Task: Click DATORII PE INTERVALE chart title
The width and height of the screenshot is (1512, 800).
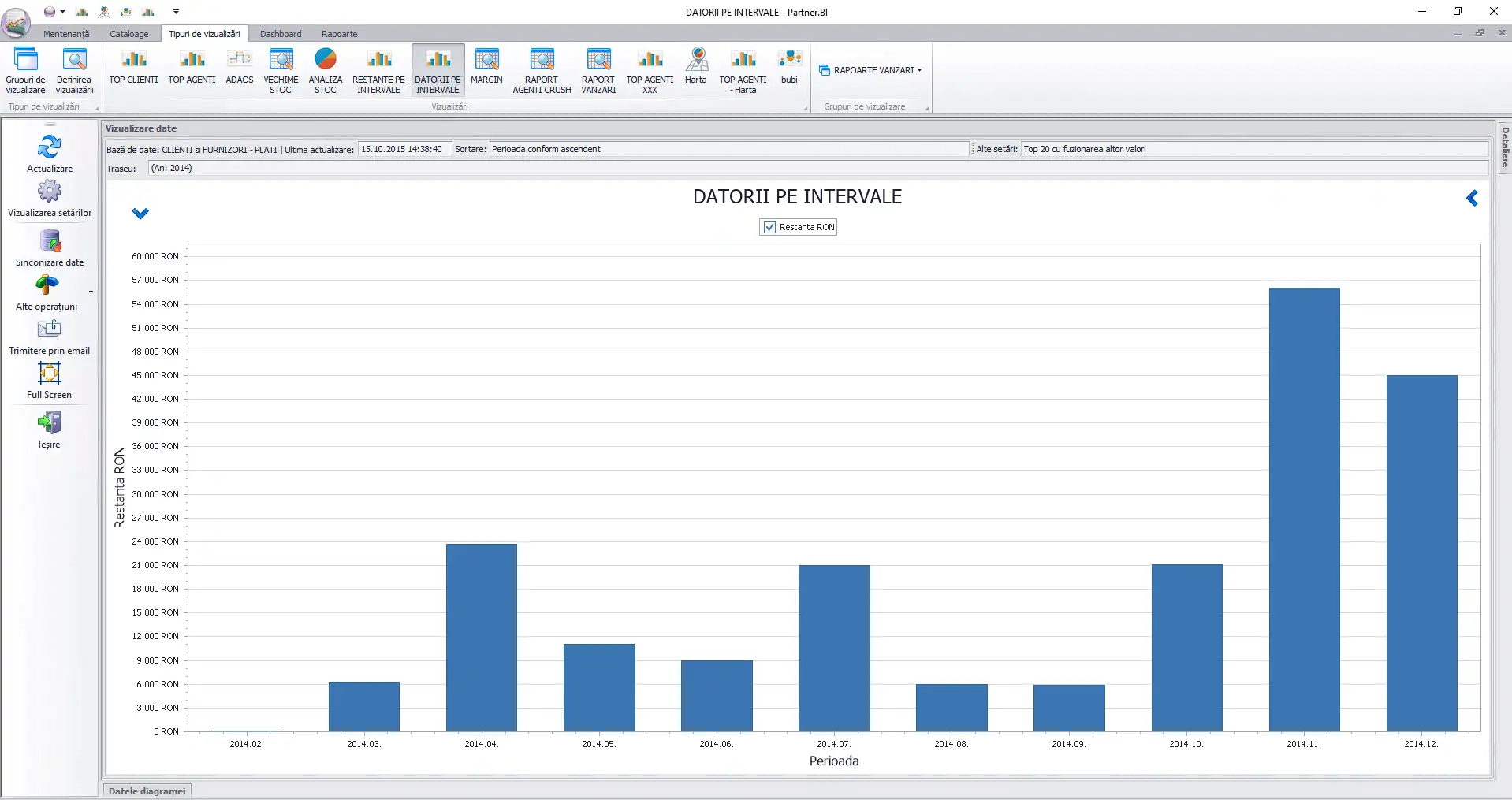Action: tap(797, 197)
